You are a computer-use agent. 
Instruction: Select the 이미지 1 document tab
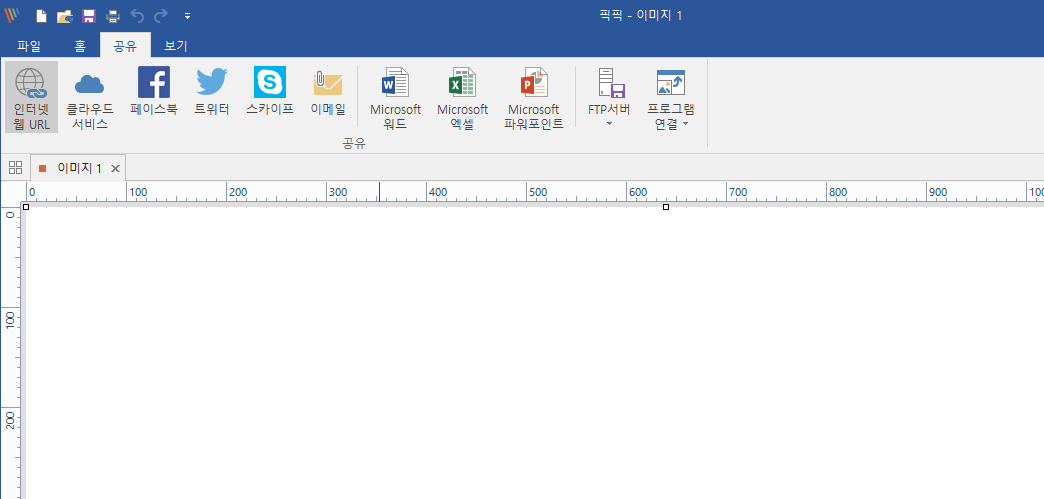pyautogui.click(x=80, y=168)
